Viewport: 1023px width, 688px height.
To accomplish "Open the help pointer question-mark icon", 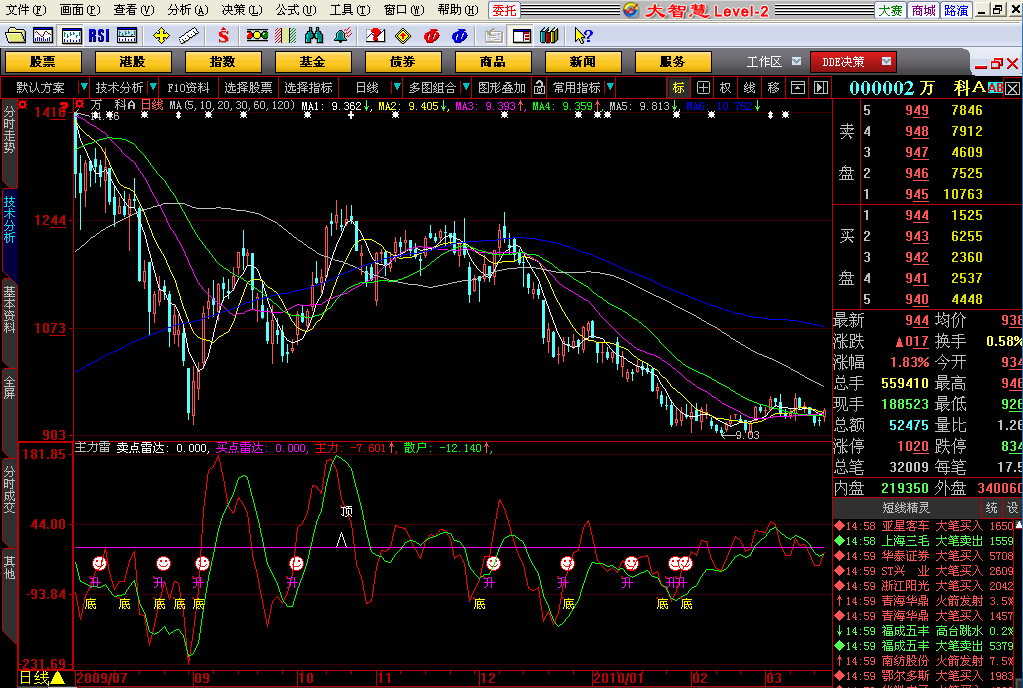I will 583,36.
